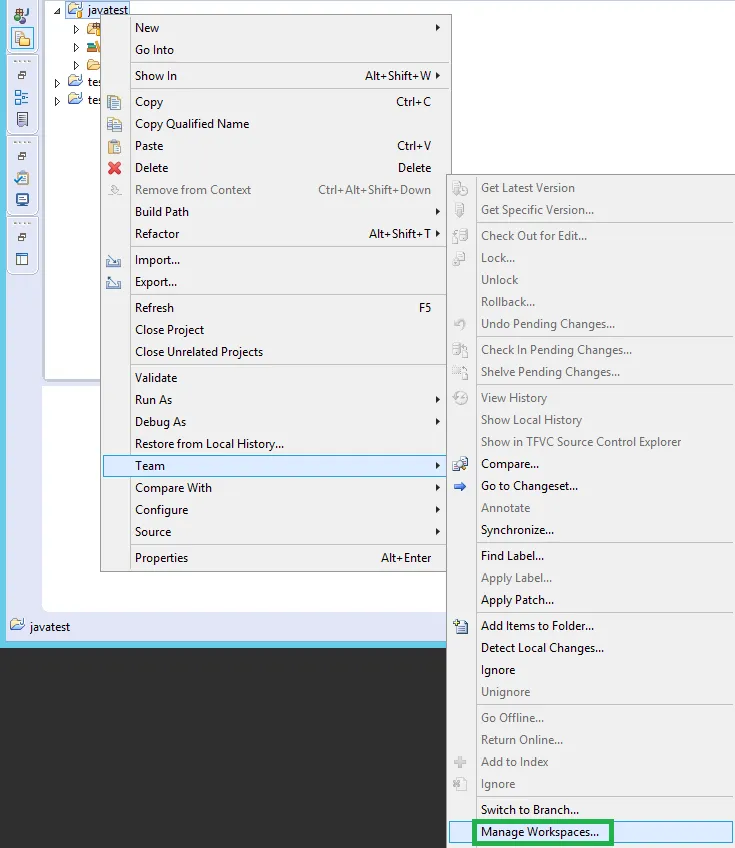Expand second child node under javatest

[x=76, y=48]
